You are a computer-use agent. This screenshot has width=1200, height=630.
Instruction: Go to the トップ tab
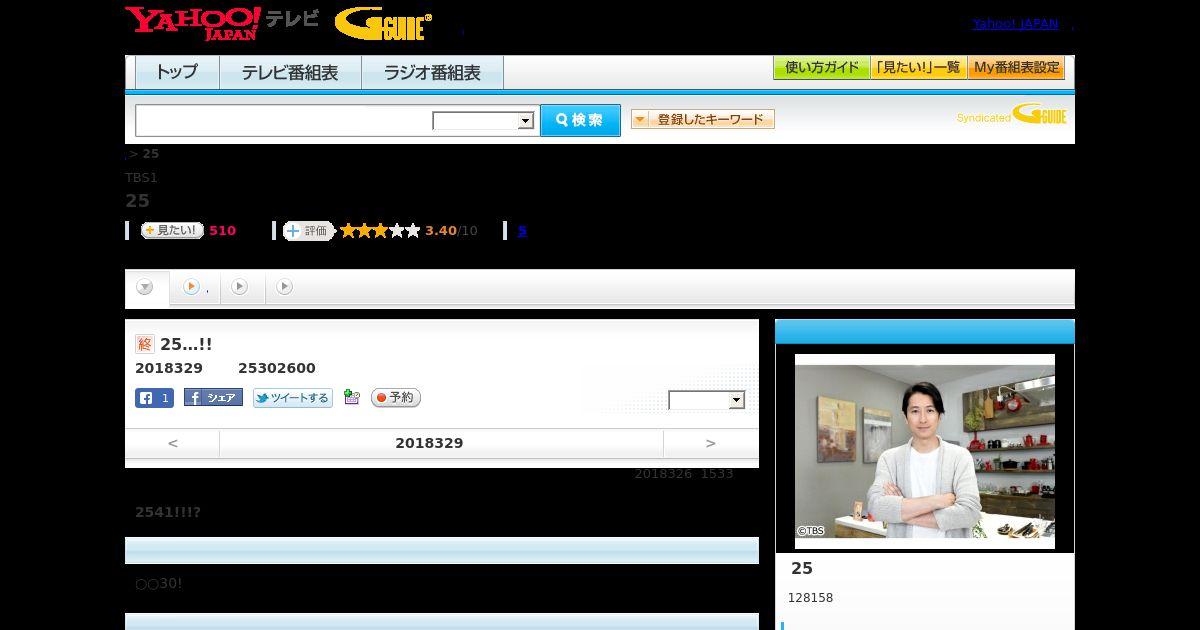point(177,72)
